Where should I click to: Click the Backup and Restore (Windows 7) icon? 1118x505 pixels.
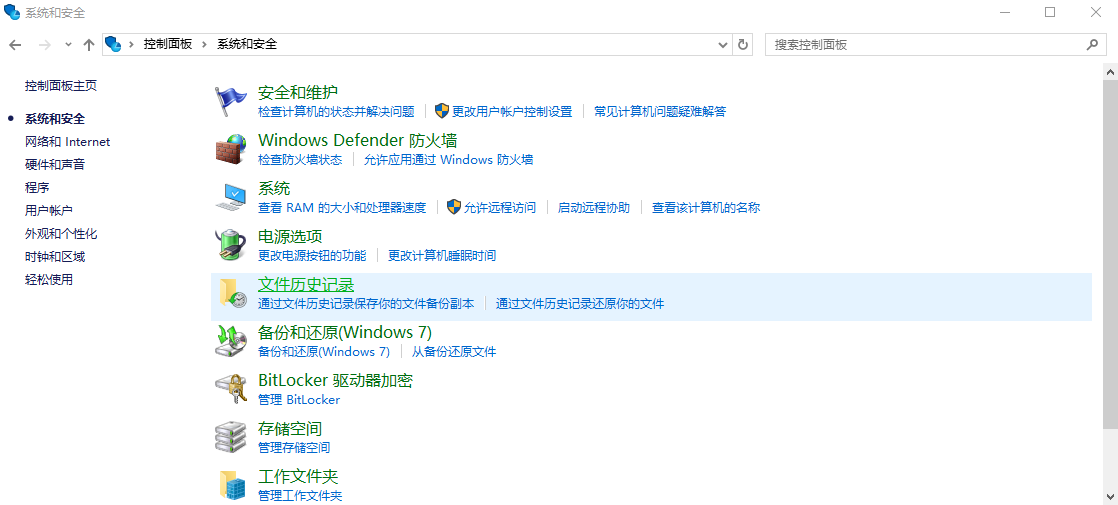[231, 341]
